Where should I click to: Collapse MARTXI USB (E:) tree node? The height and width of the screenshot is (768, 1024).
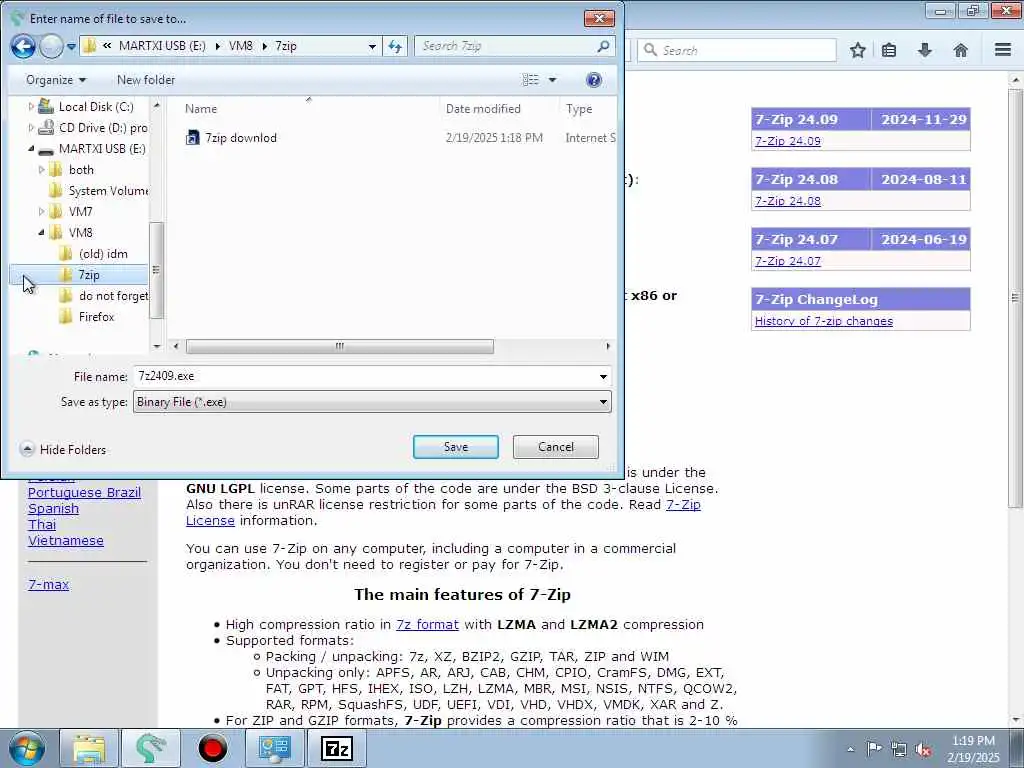click(x=31, y=148)
